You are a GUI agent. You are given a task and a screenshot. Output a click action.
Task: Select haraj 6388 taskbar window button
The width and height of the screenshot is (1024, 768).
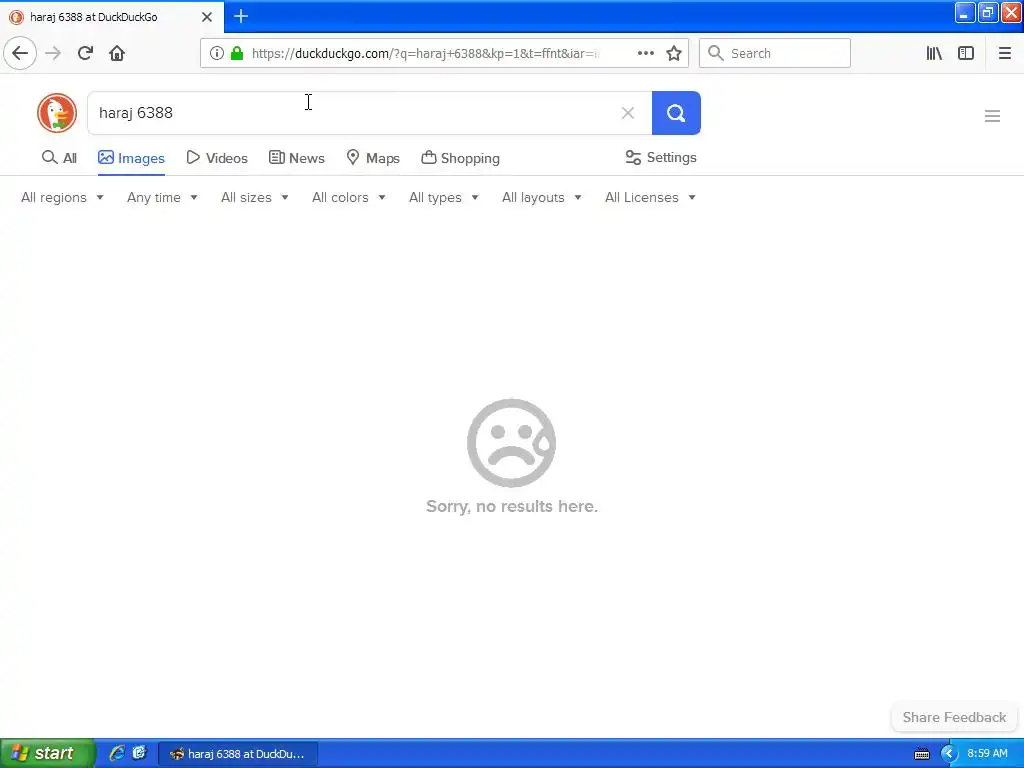[x=238, y=754]
